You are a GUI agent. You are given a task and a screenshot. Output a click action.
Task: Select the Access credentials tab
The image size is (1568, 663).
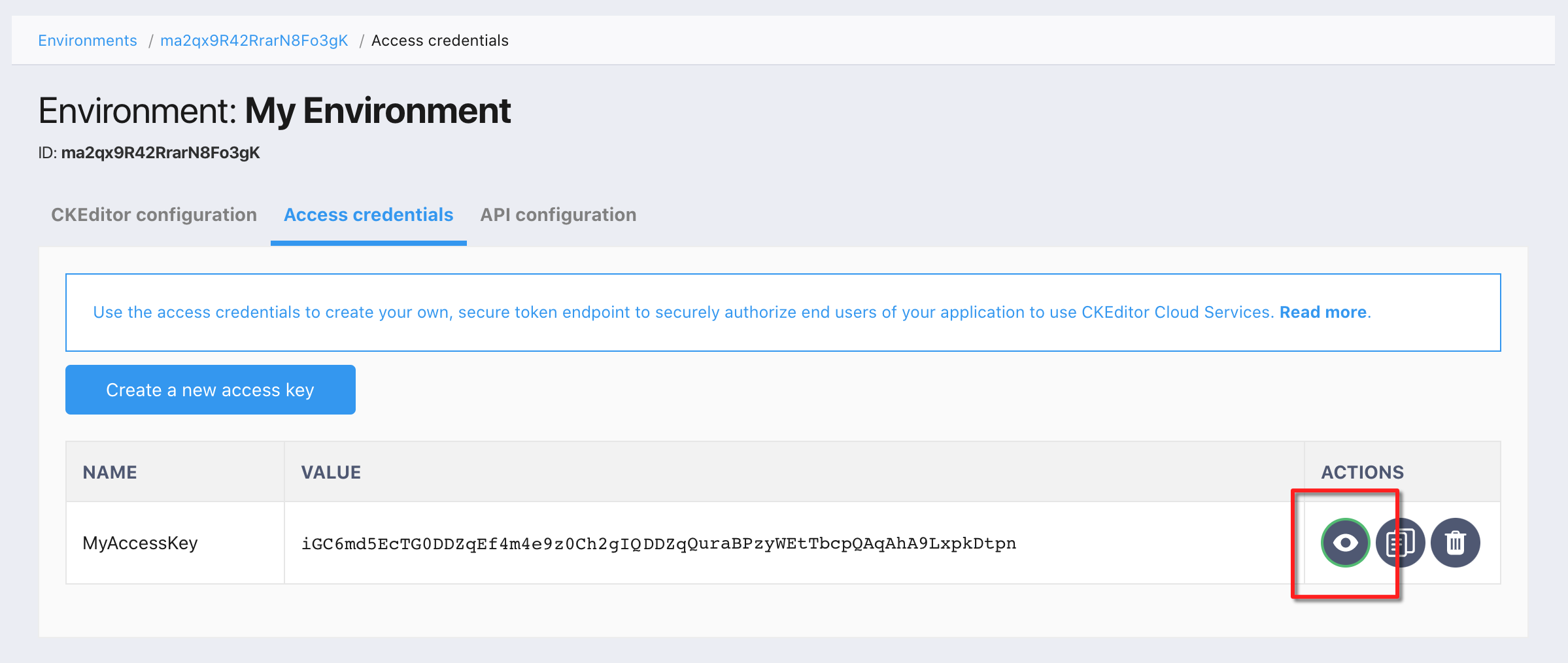coord(367,214)
